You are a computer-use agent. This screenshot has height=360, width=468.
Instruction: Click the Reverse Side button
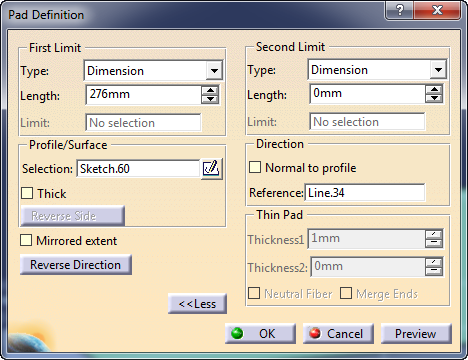pyautogui.click(x=73, y=216)
